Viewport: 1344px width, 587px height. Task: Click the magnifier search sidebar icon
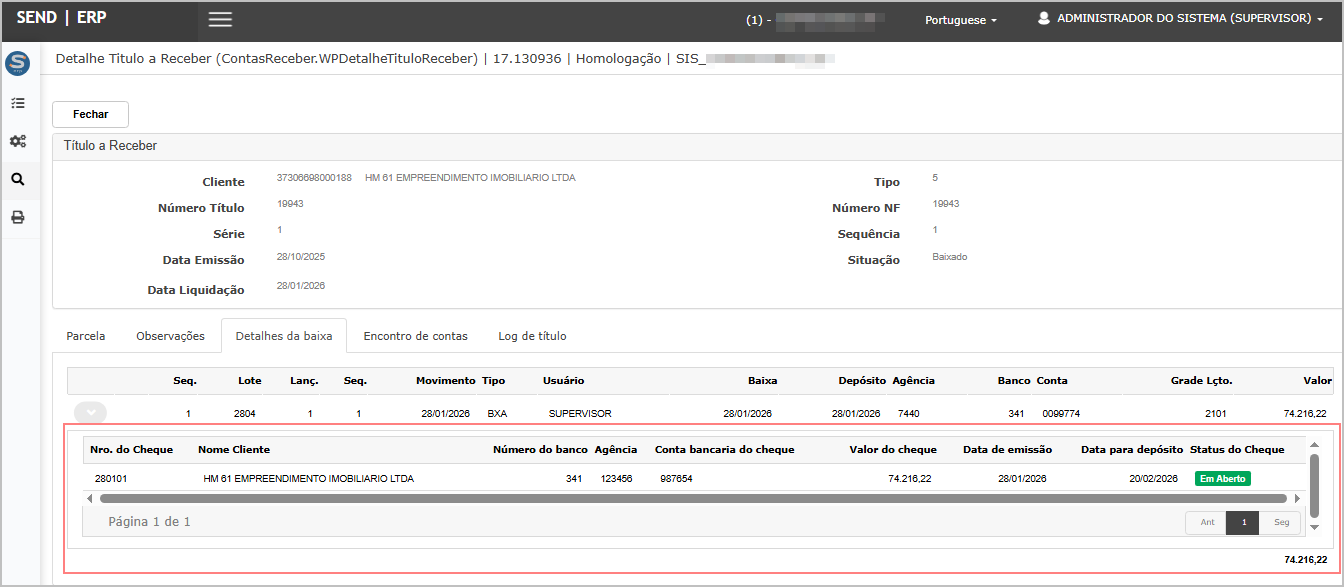coord(17,180)
